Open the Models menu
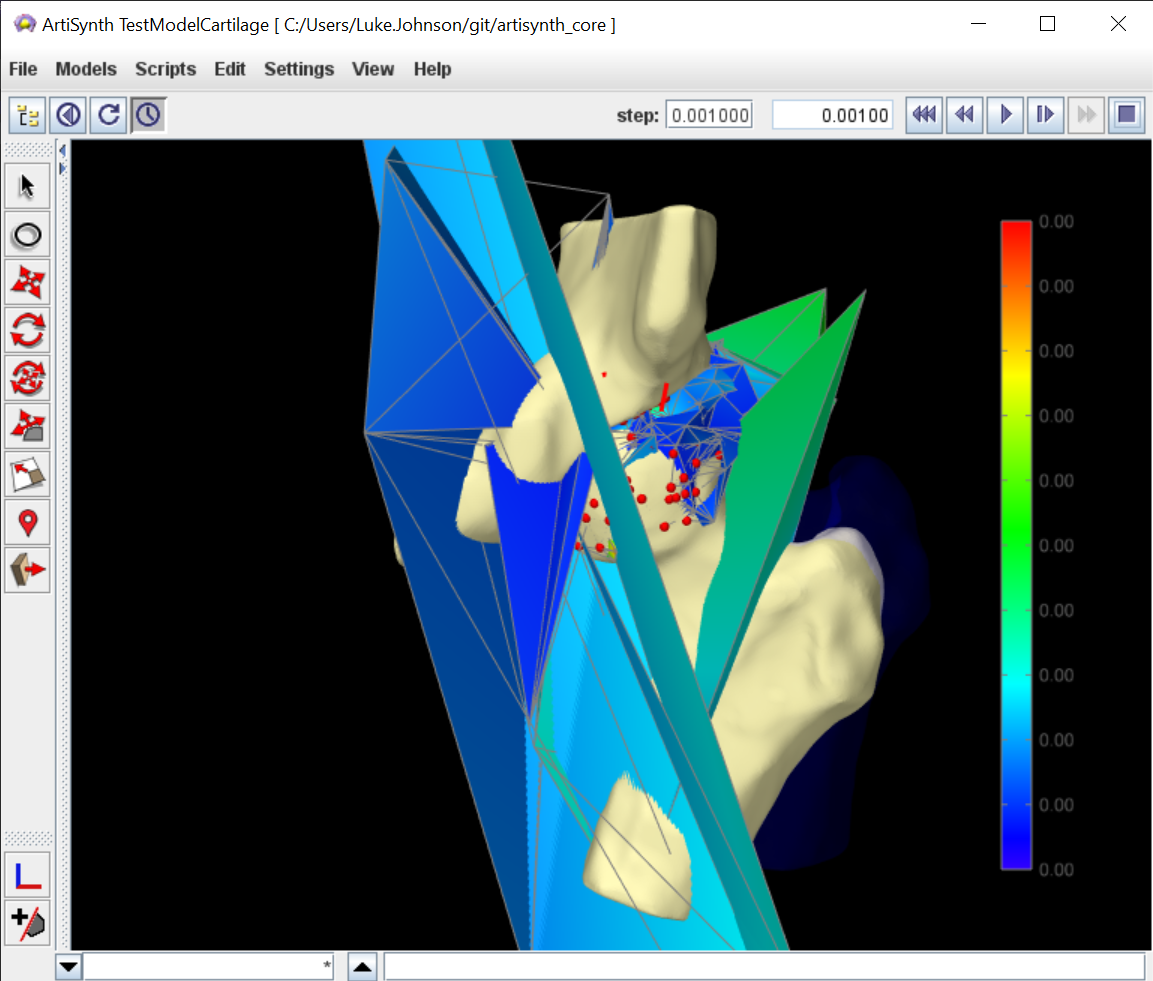1153x981 pixels. pos(86,69)
